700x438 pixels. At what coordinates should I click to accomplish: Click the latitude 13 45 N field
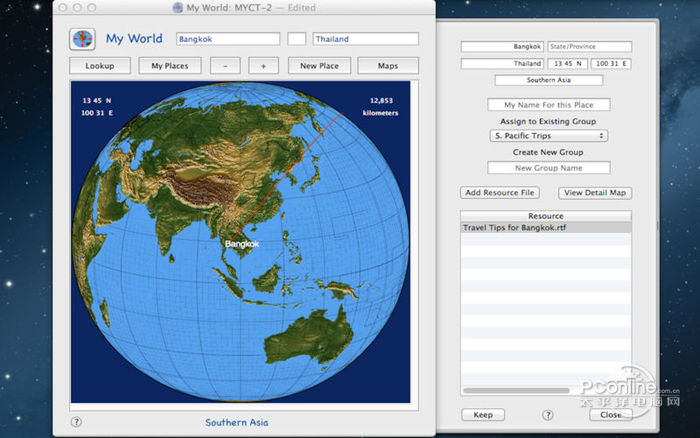[x=567, y=63]
